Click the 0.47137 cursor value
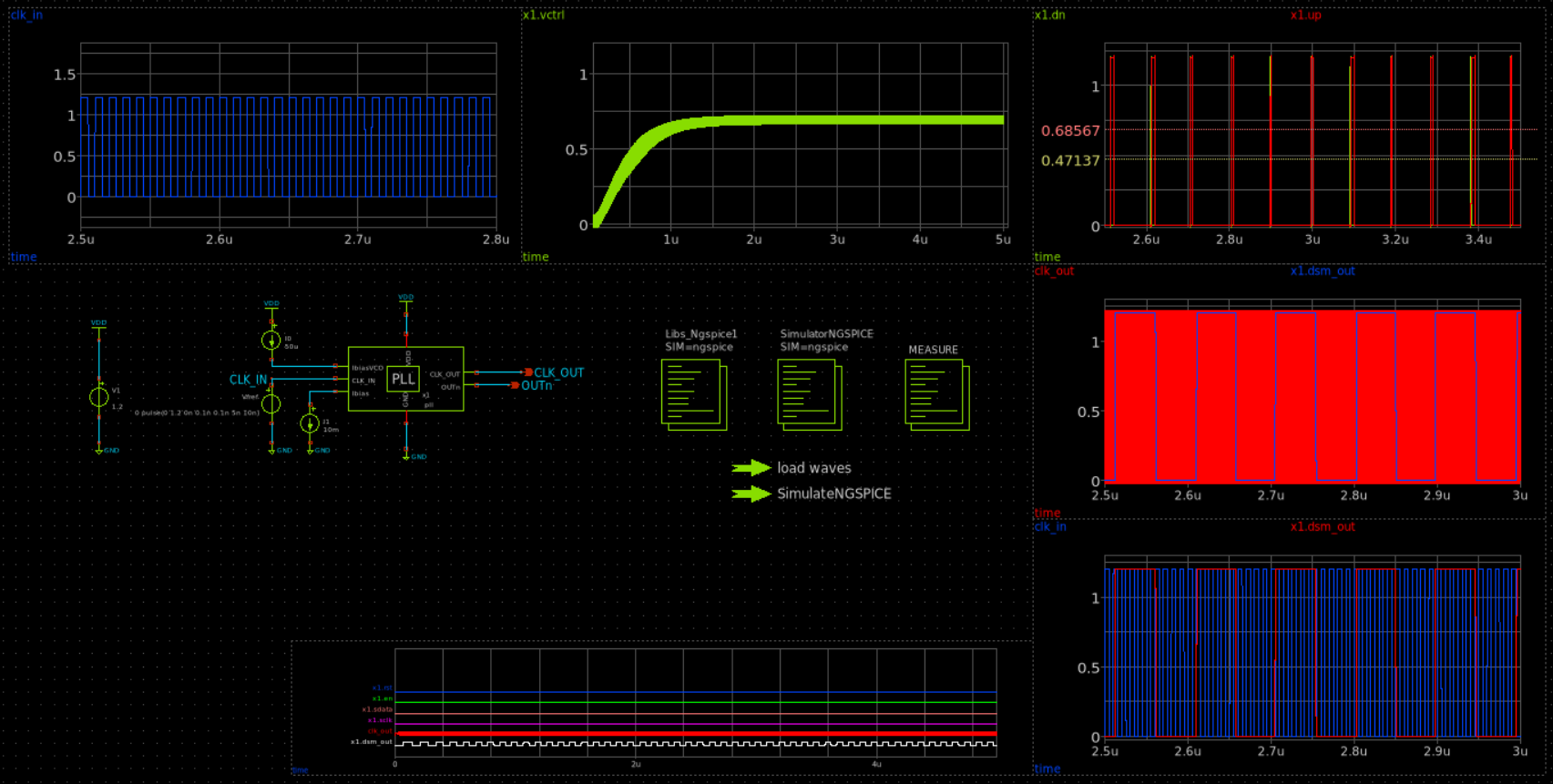 point(1070,161)
